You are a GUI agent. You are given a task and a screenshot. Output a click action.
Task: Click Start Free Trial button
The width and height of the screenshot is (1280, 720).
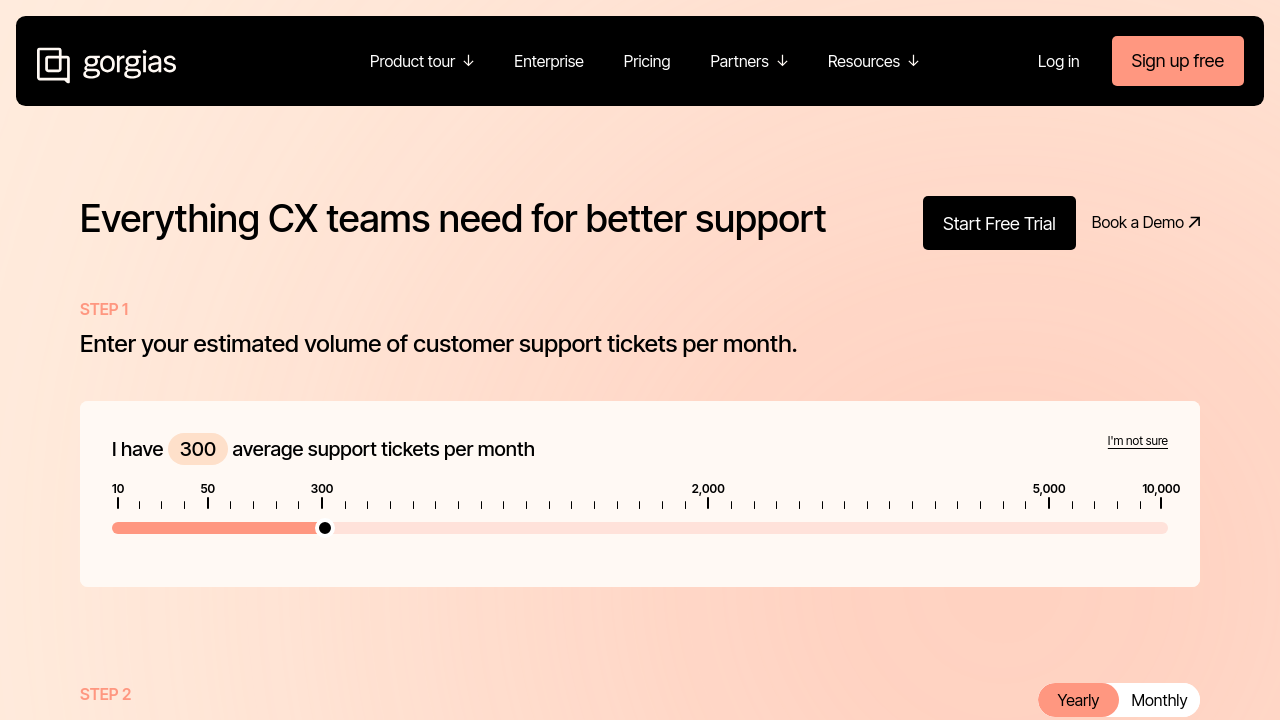(999, 223)
